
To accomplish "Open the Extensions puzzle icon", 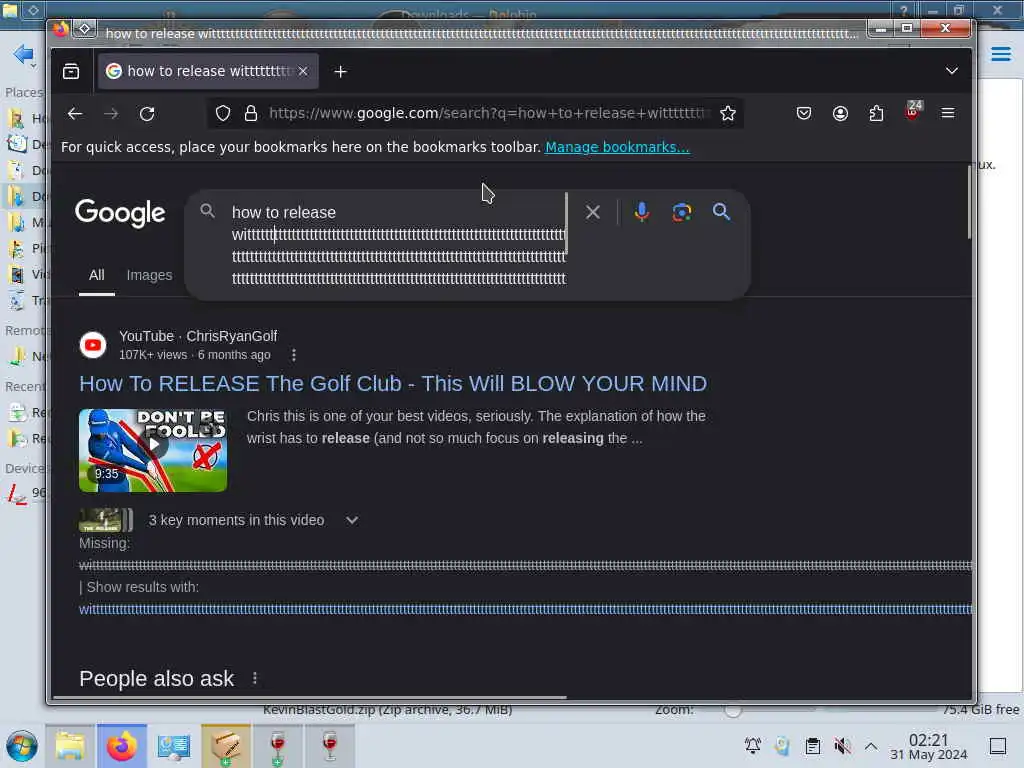I will tap(876, 114).
